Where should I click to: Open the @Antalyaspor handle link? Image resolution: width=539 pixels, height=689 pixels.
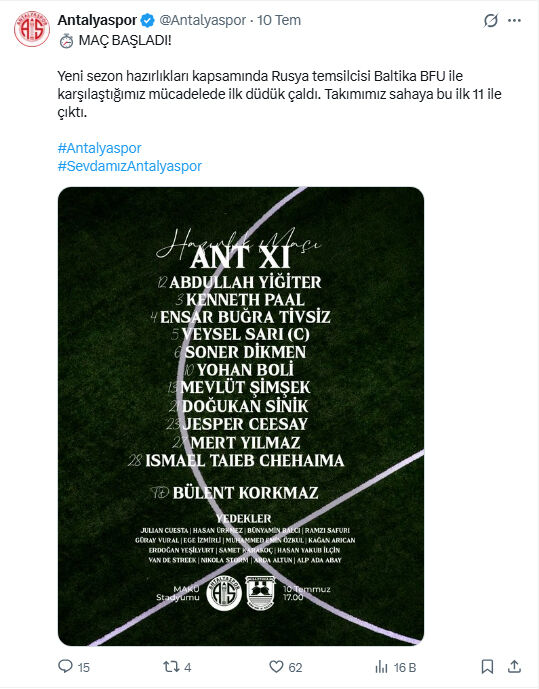[203, 20]
